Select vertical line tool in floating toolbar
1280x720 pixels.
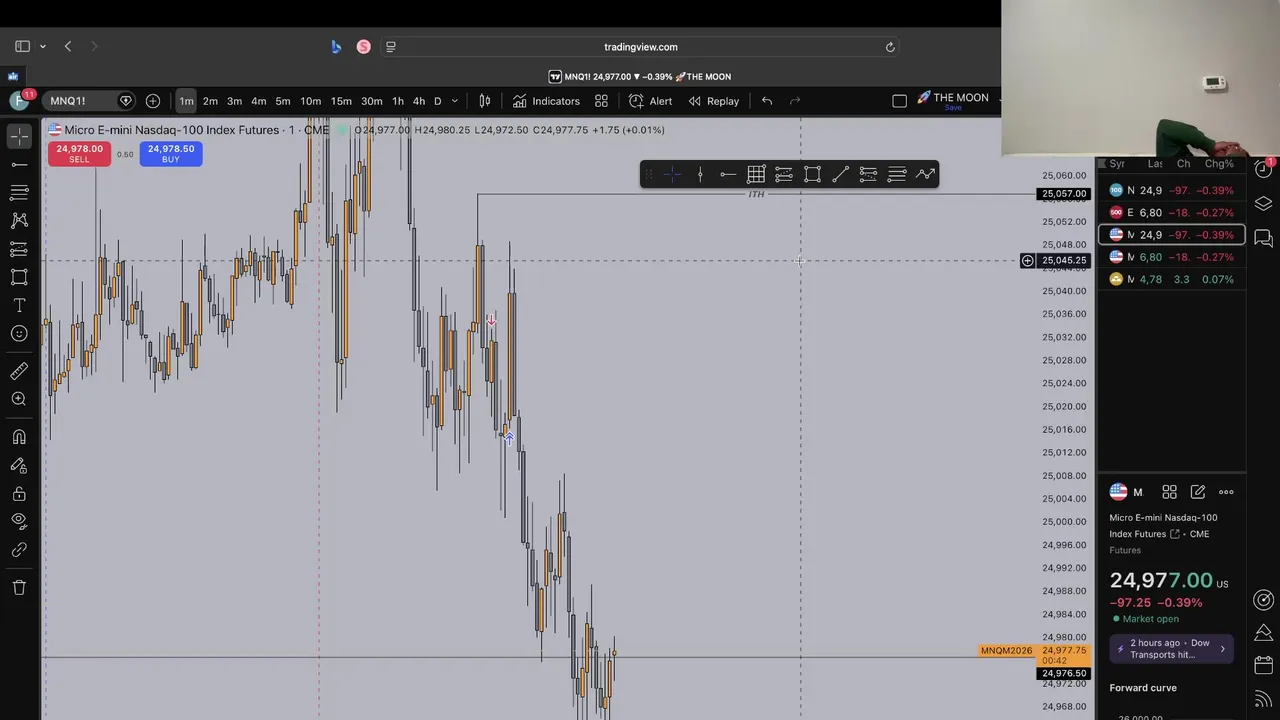(x=700, y=175)
